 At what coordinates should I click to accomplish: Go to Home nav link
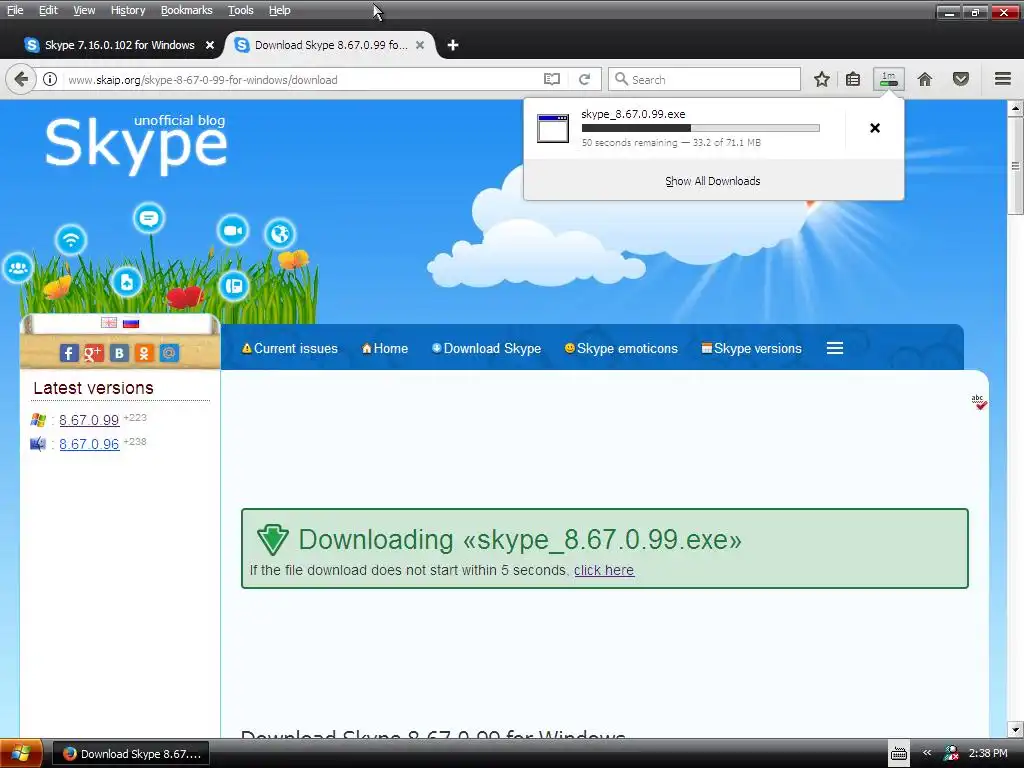pos(385,348)
